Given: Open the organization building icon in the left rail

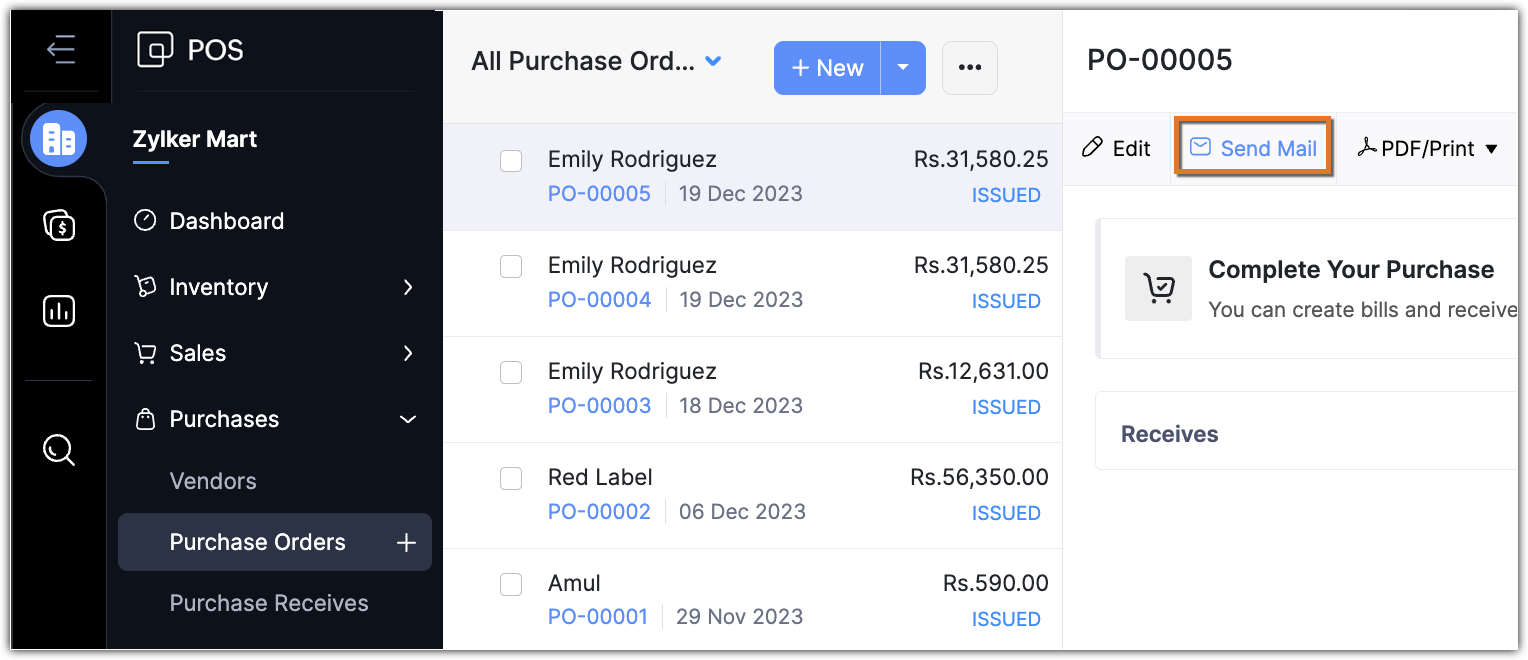Looking at the screenshot, I should (x=59, y=139).
